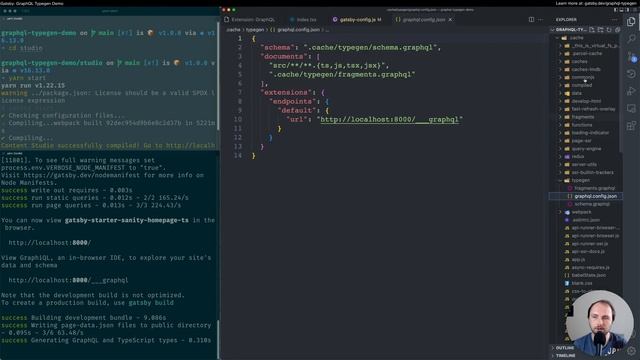The image size is (640, 360).
Task: Open api-ssr-docs.js in Explorer
Action: click(x=588, y=251)
